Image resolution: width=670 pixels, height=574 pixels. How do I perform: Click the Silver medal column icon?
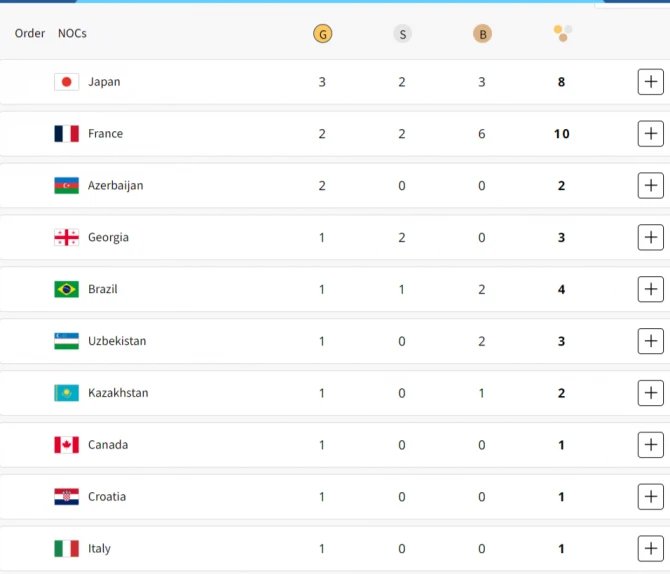coord(402,34)
